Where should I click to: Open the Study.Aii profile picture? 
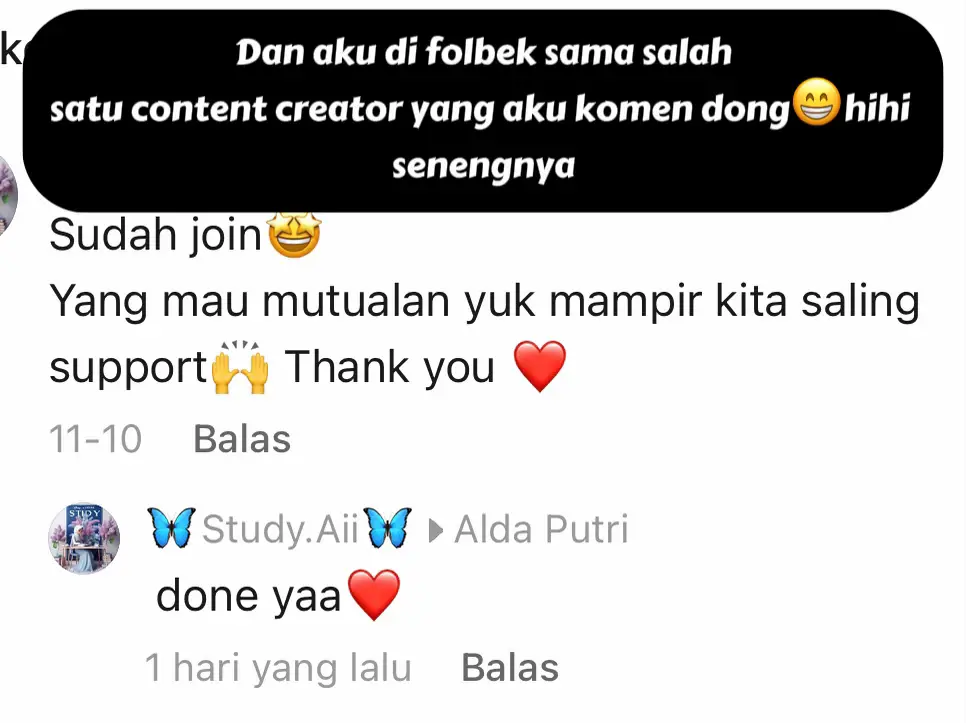[84, 538]
